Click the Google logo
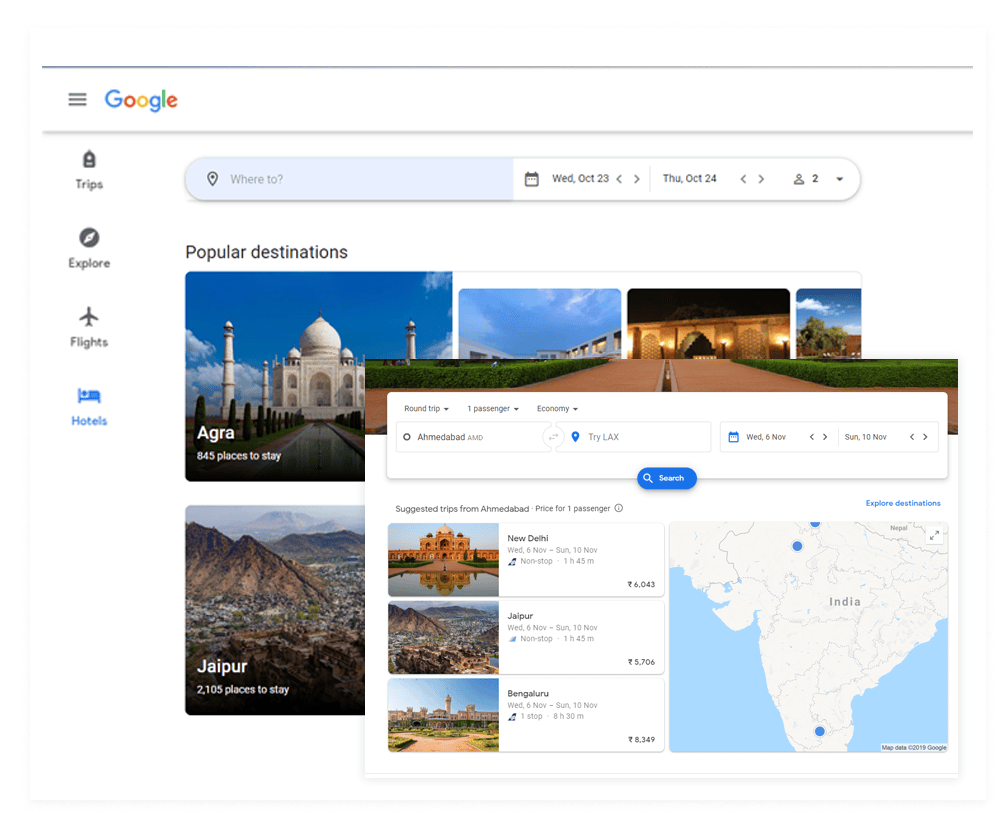Viewport: 1007px width, 831px height. [141, 100]
